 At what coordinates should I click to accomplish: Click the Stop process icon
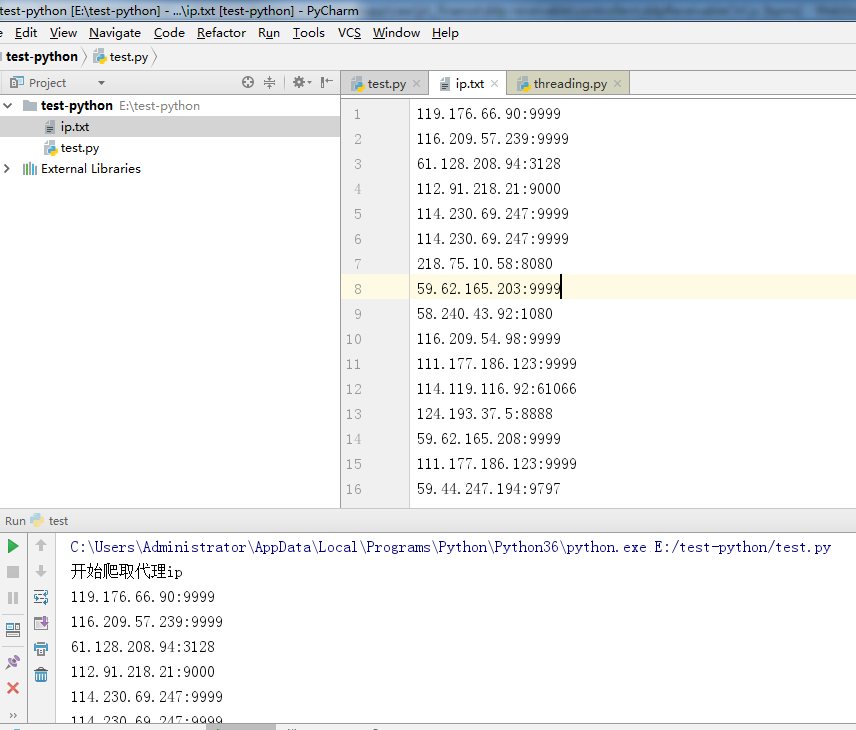click(13, 572)
